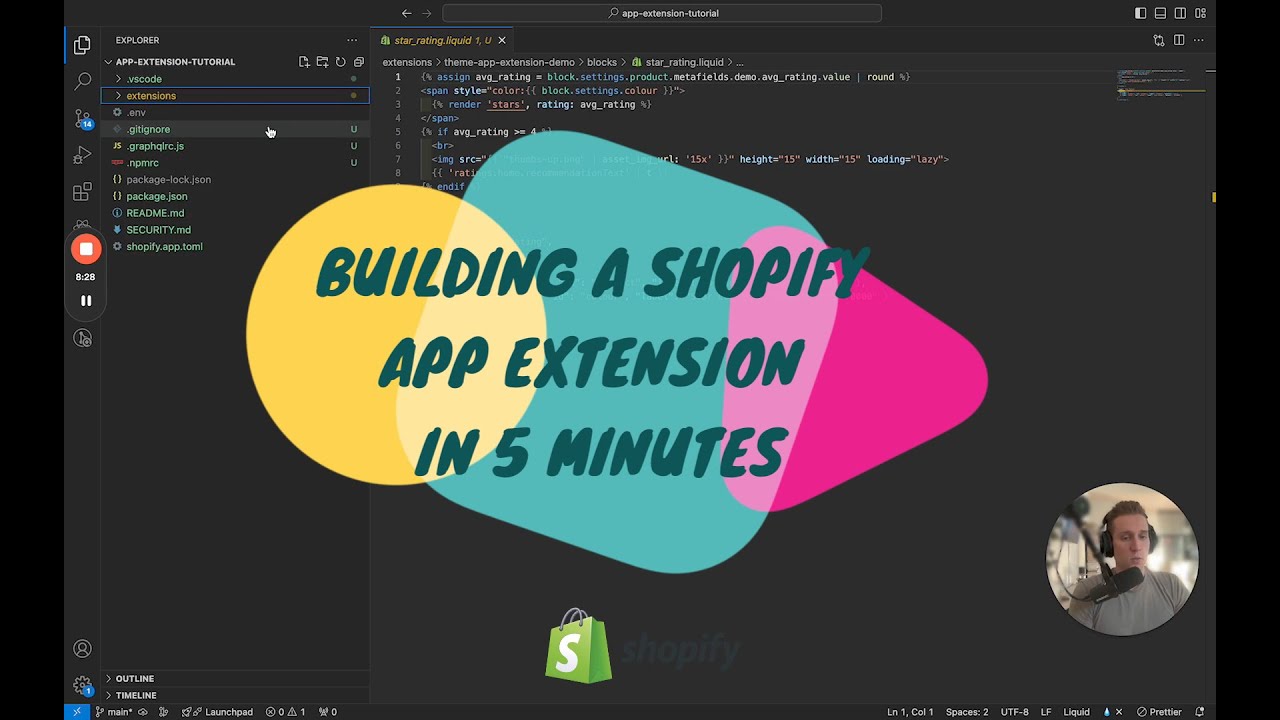The width and height of the screenshot is (1280, 720).
Task: Open the .gitignore file
Action: click(235, 129)
